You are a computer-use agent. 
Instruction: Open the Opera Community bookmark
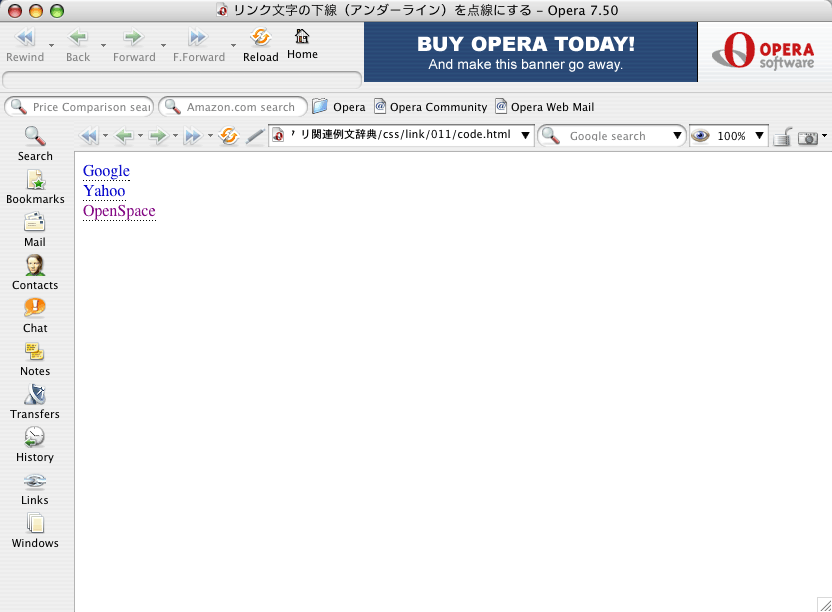[430, 107]
